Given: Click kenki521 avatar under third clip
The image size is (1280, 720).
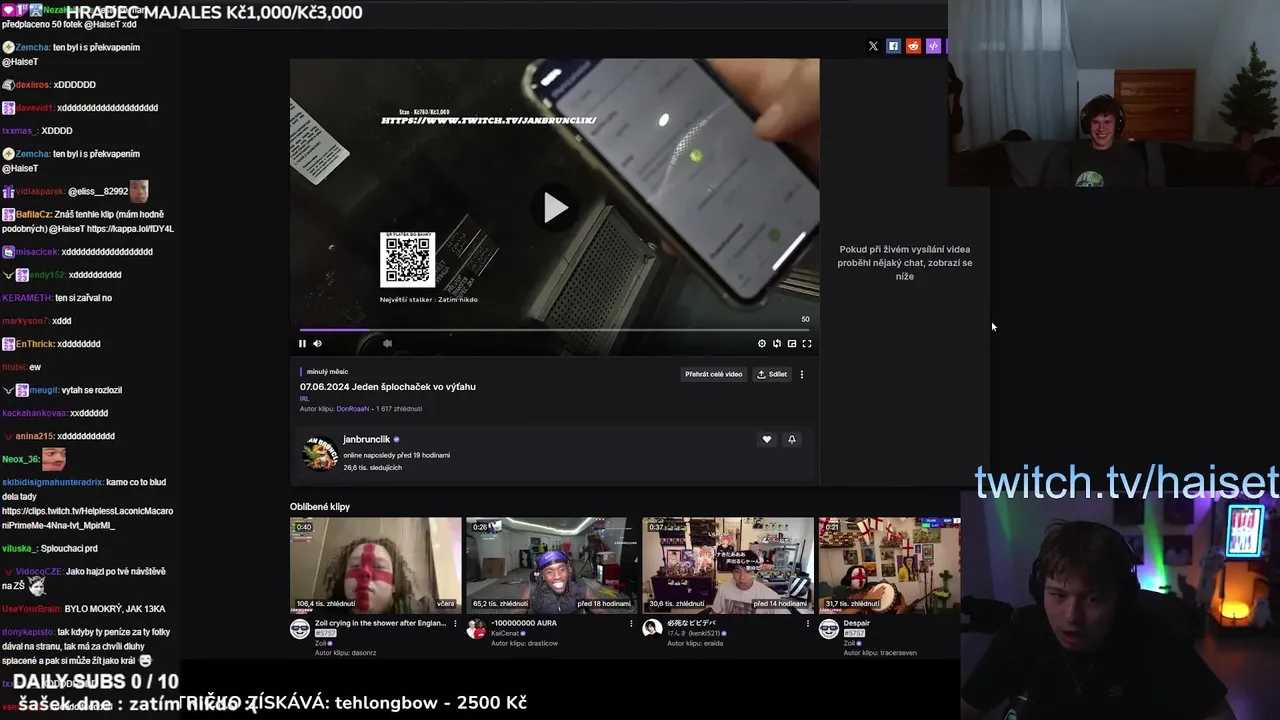Looking at the screenshot, I should click(652, 628).
